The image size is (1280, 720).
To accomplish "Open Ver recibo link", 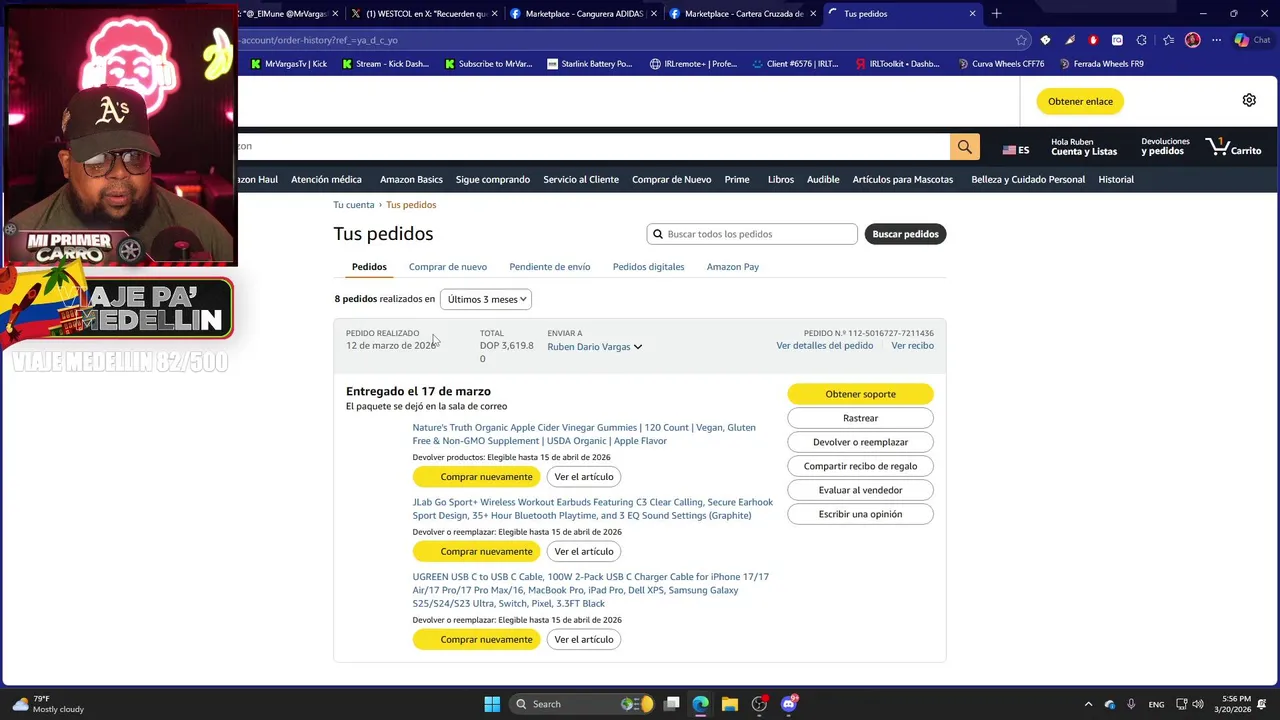I will click(x=912, y=346).
